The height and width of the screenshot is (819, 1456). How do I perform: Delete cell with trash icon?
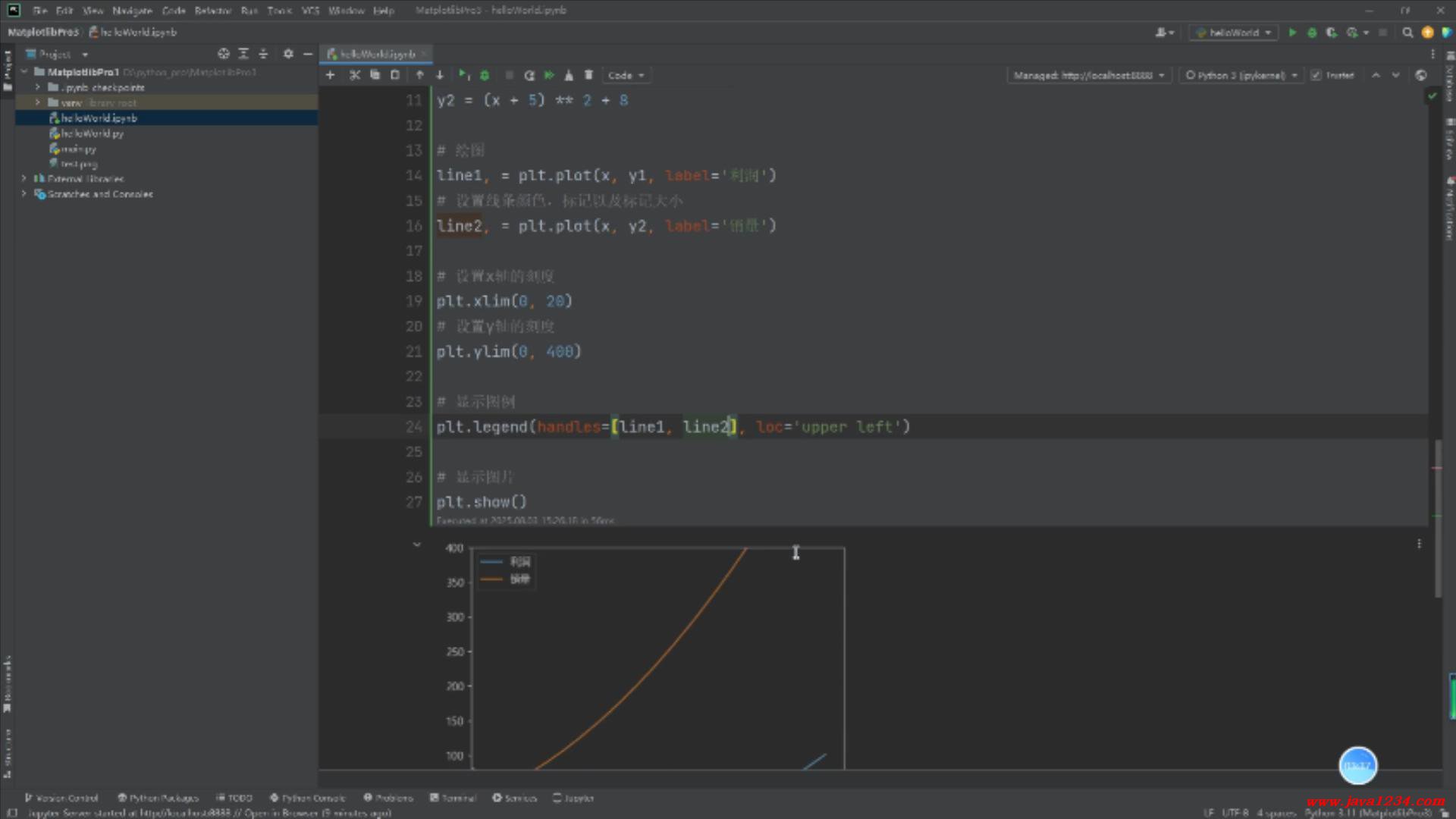tap(588, 75)
